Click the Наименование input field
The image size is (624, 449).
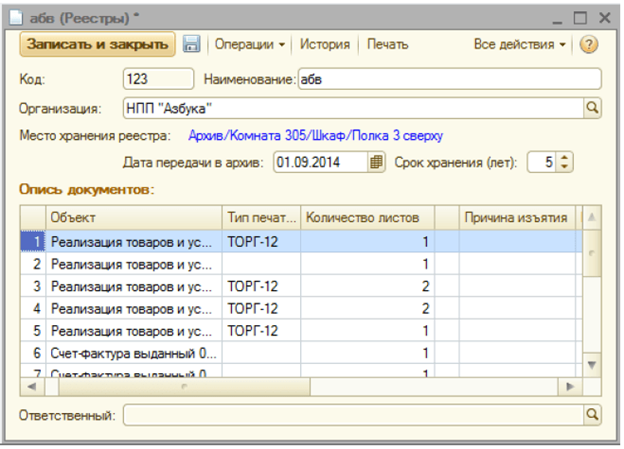[x=448, y=79]
